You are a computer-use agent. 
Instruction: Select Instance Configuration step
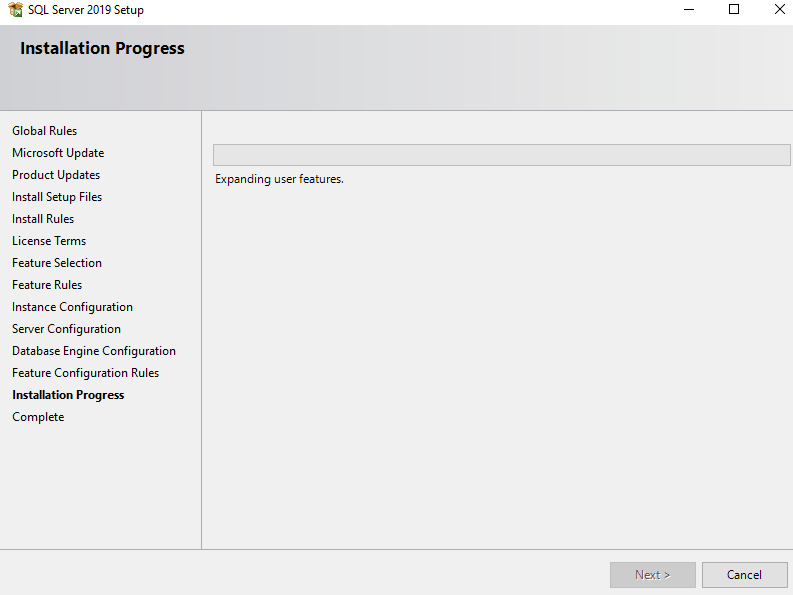click(x=72, y=307)
